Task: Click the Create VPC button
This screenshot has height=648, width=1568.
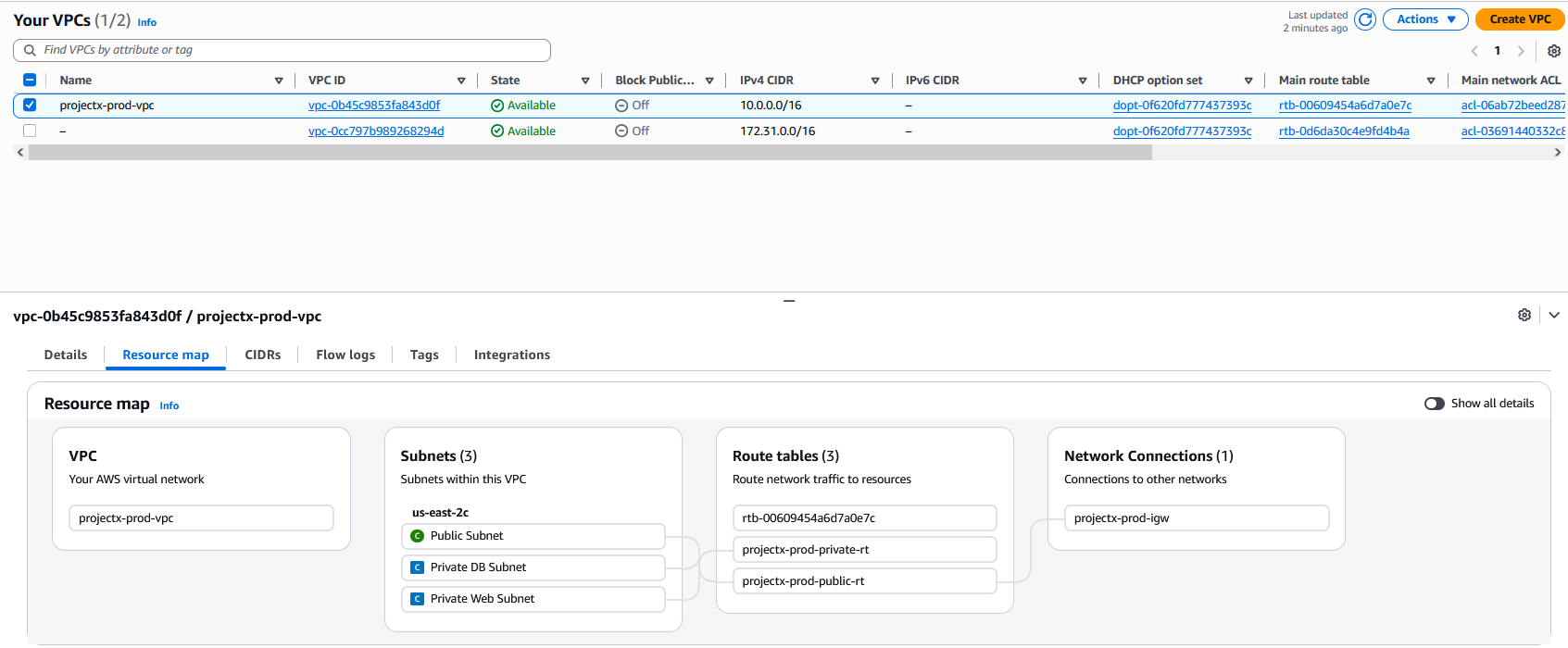Action: (1520, 19)
